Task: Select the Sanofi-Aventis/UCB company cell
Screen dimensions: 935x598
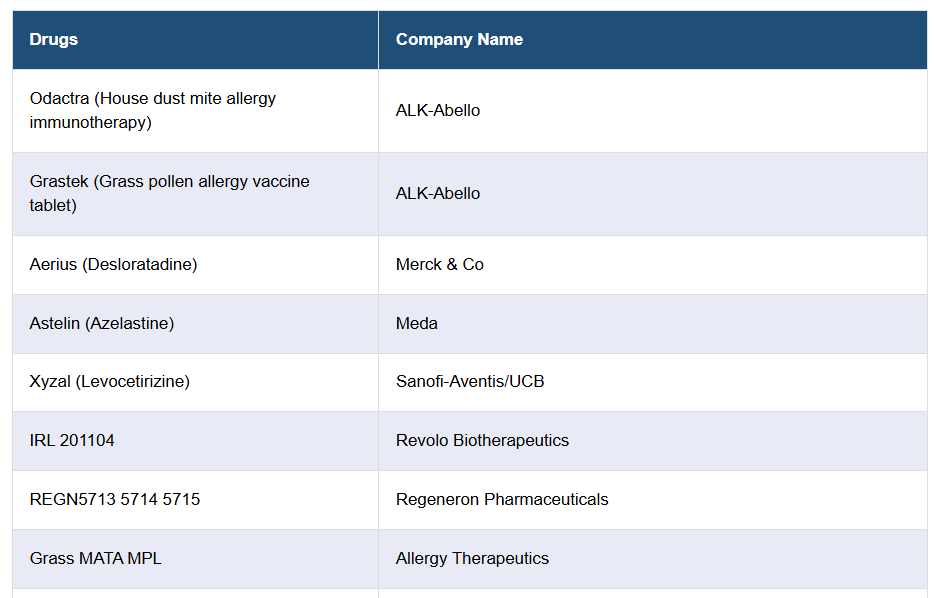Action: 470,382
